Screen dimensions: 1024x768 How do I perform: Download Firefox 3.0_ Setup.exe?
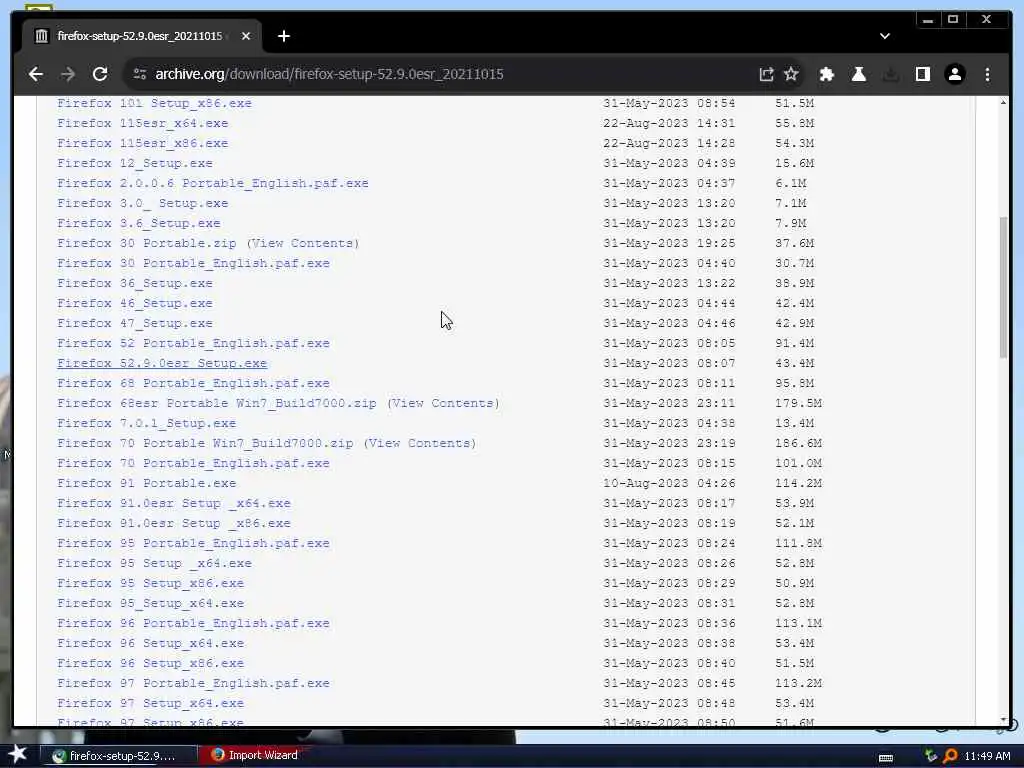point(142,203)
